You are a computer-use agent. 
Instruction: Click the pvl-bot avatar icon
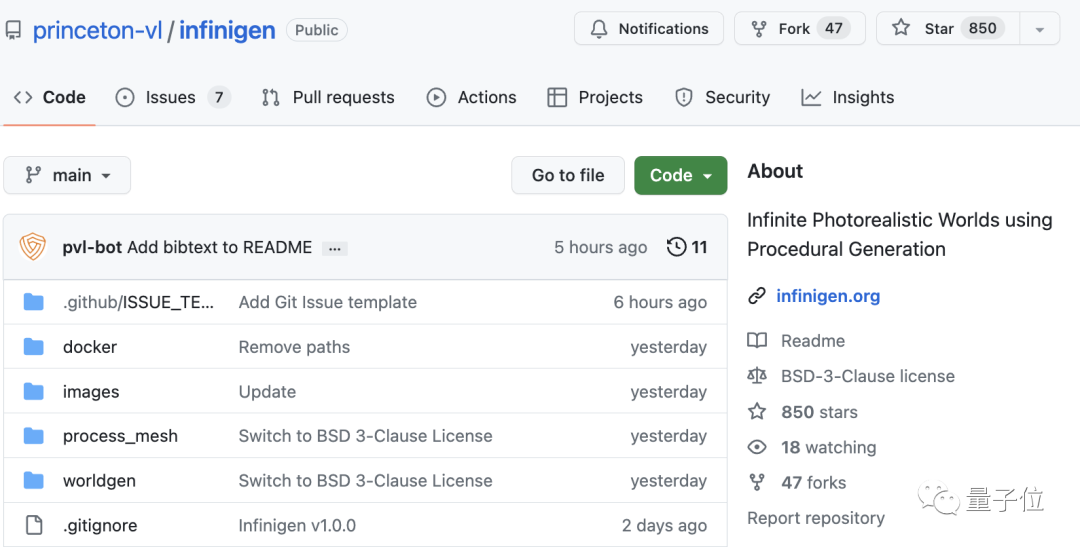[33, 247]
